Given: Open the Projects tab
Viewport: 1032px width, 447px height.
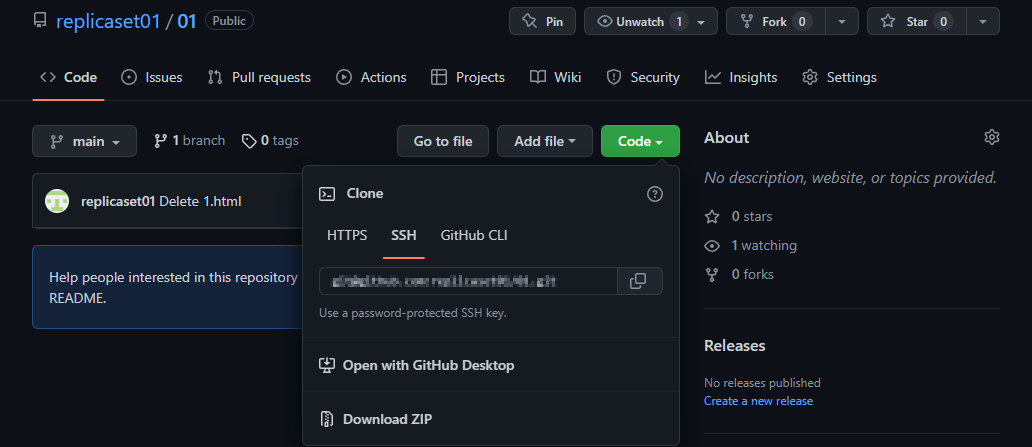Looking at the screenshot, I should coord(468,77).
